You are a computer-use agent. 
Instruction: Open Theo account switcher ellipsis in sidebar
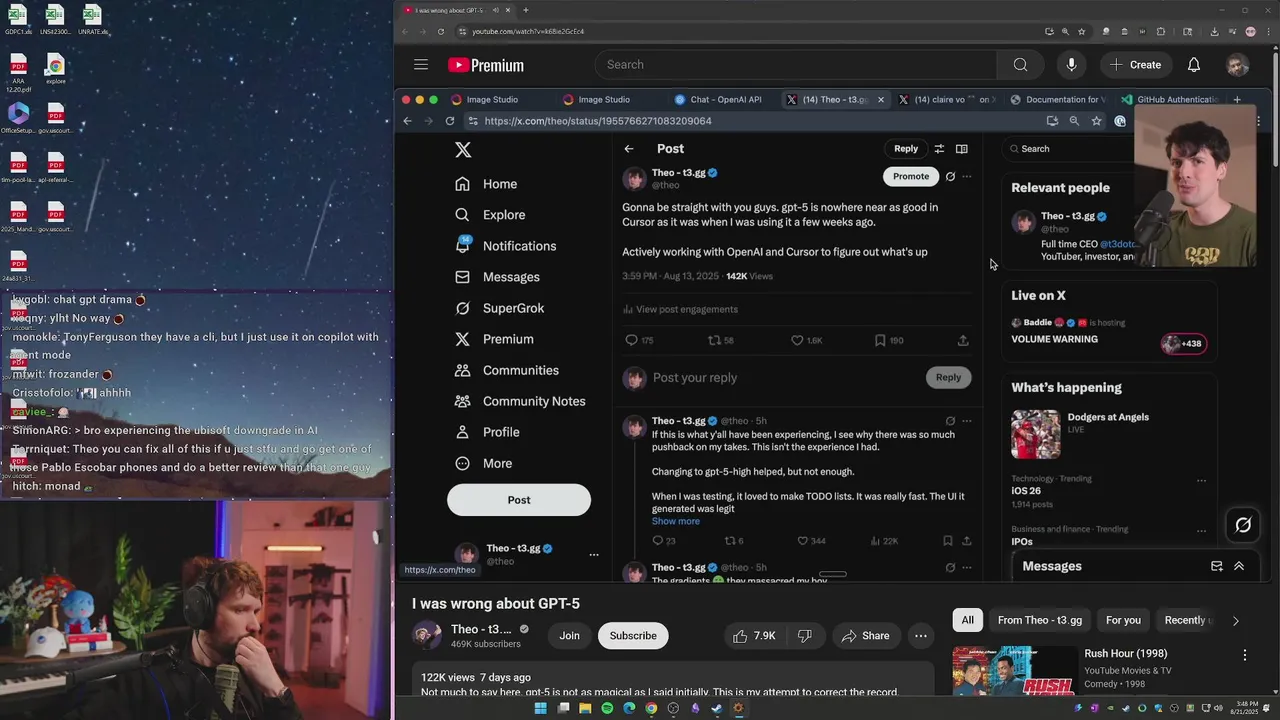[594, 554]
